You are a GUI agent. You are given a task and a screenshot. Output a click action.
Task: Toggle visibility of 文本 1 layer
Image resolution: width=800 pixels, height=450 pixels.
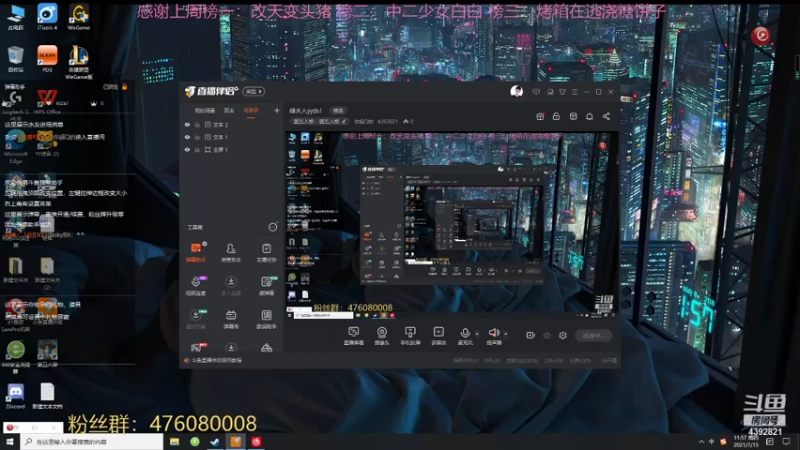coord(187,137)
